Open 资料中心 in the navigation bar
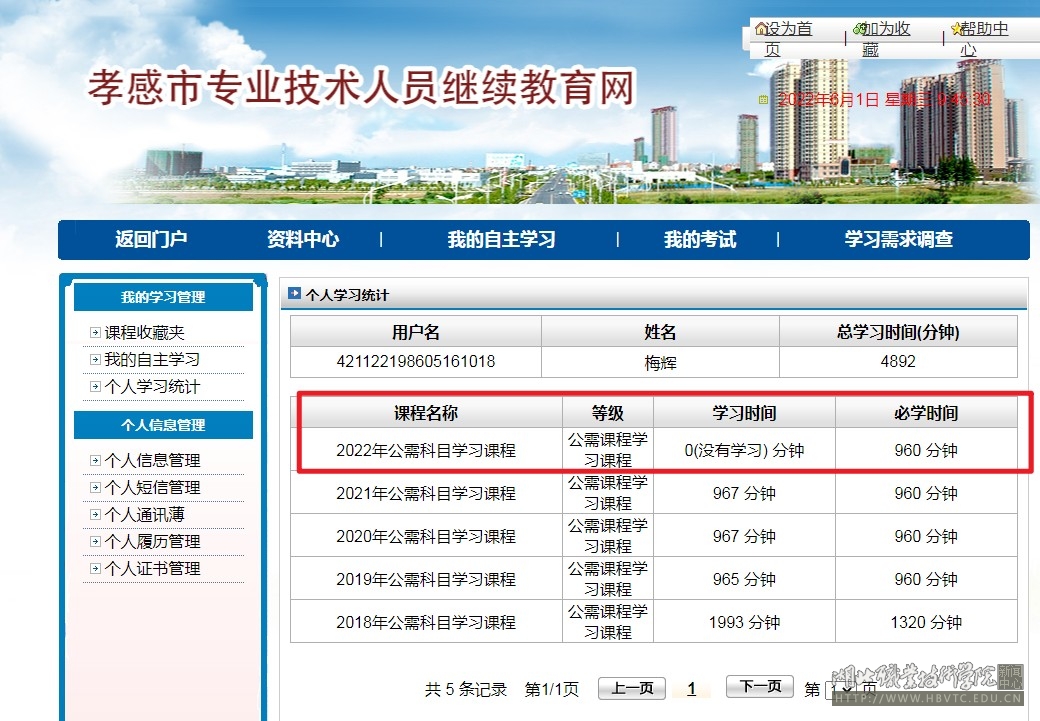This screenshot has width=1040, height=721. pyautogui.click(x=302, y=240)
